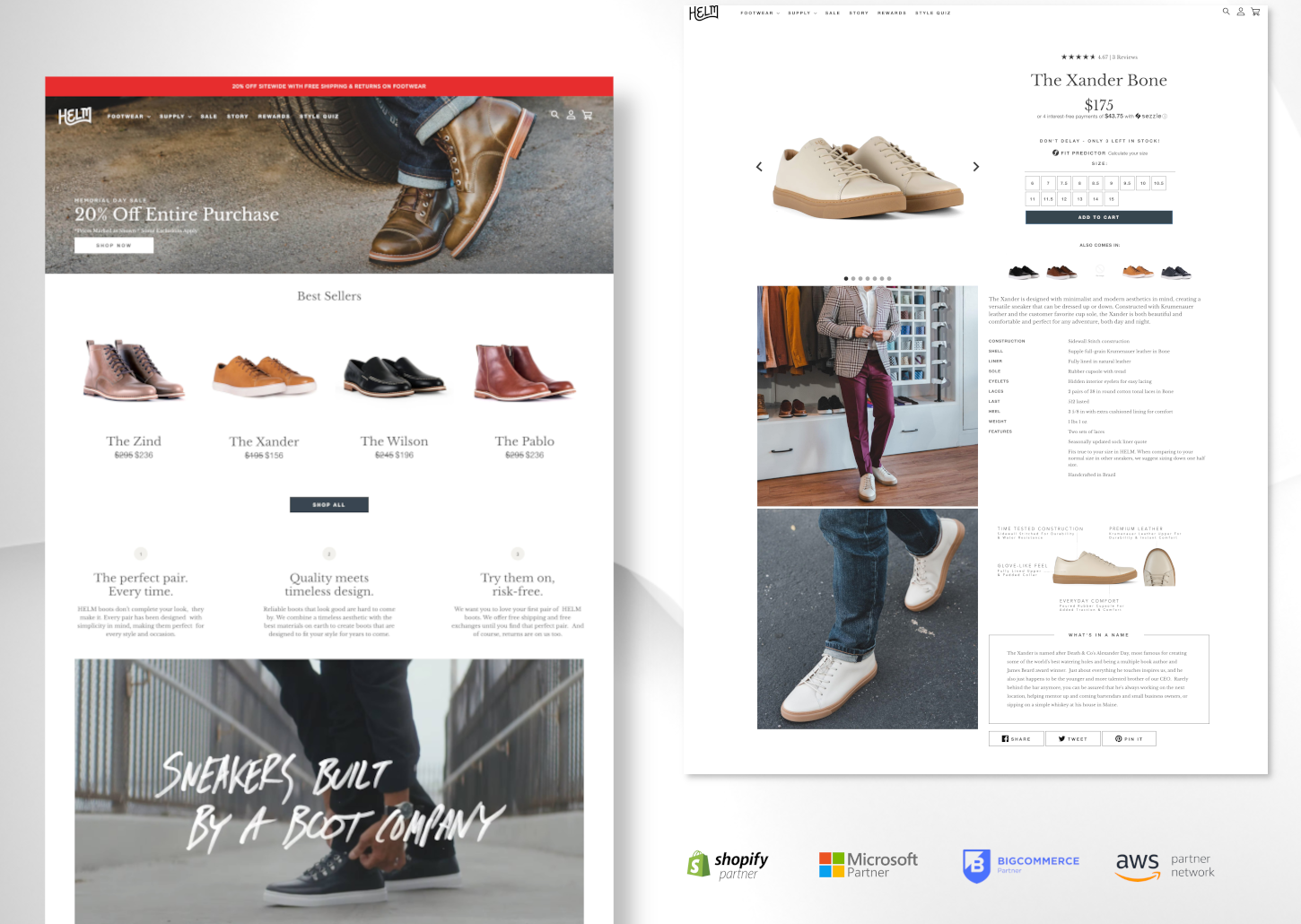Click the sneaker on asphalt photo

868,619
